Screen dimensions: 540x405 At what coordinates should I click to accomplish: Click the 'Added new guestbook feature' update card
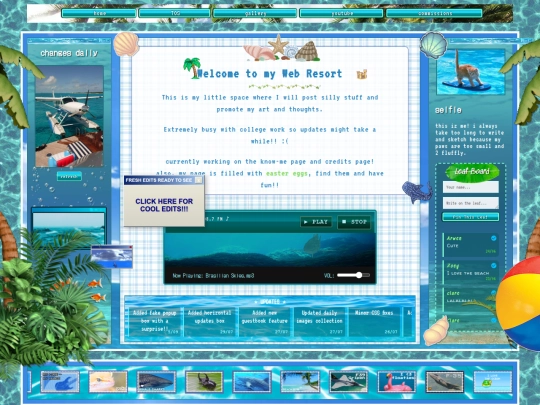pyautogui.click(x=264, y=322)
